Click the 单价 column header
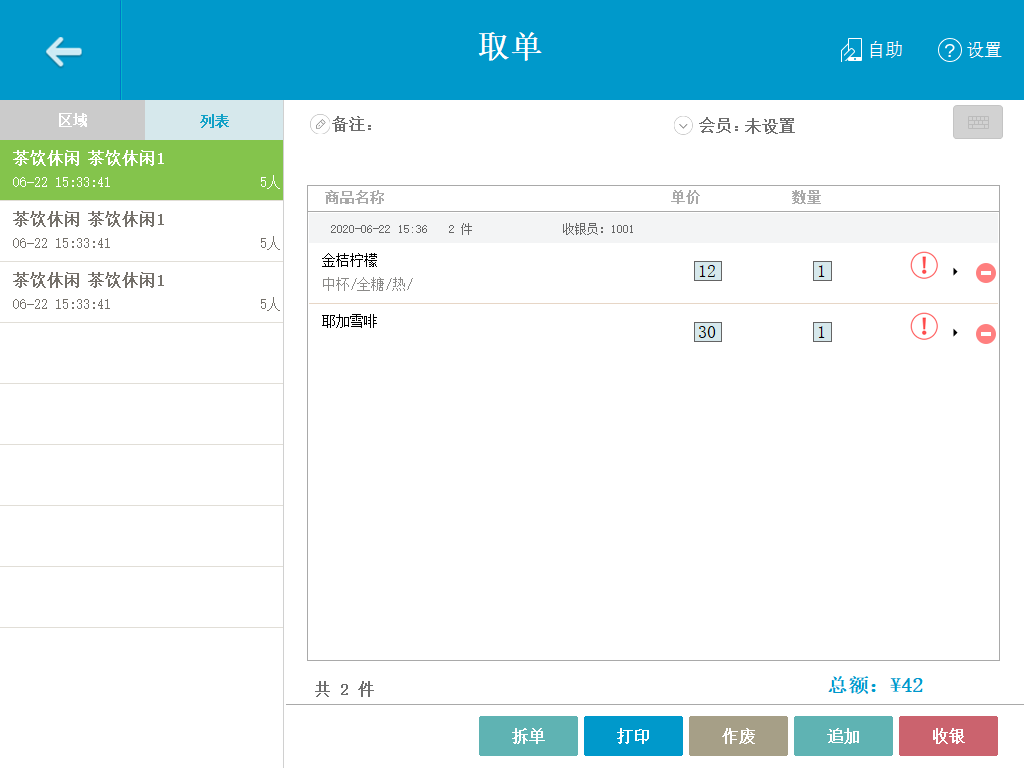The height and width of the screenshot is (768, 1024). coord(685,197)
